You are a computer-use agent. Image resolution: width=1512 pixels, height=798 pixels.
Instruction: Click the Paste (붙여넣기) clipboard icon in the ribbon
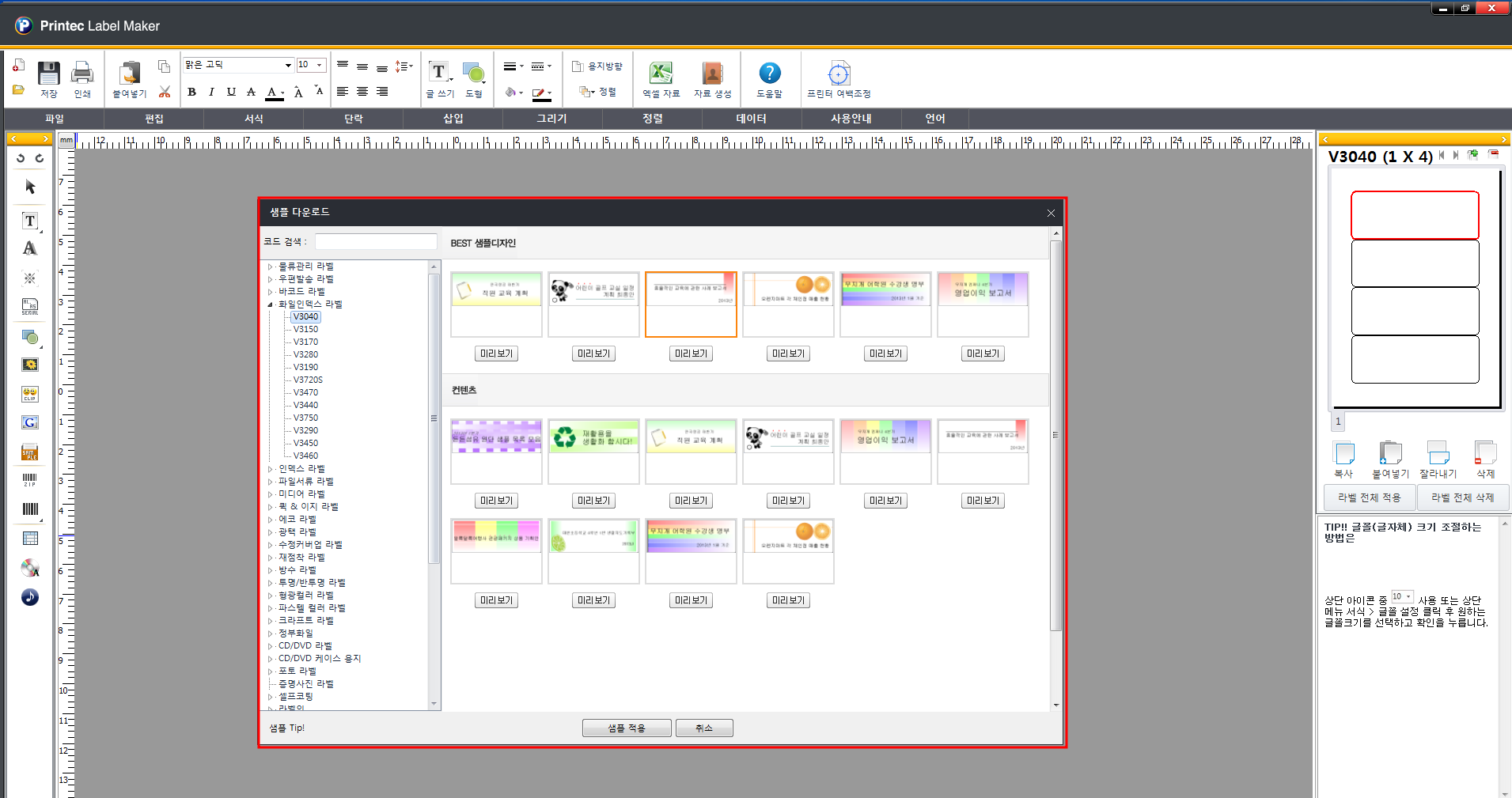pos(130,74)
